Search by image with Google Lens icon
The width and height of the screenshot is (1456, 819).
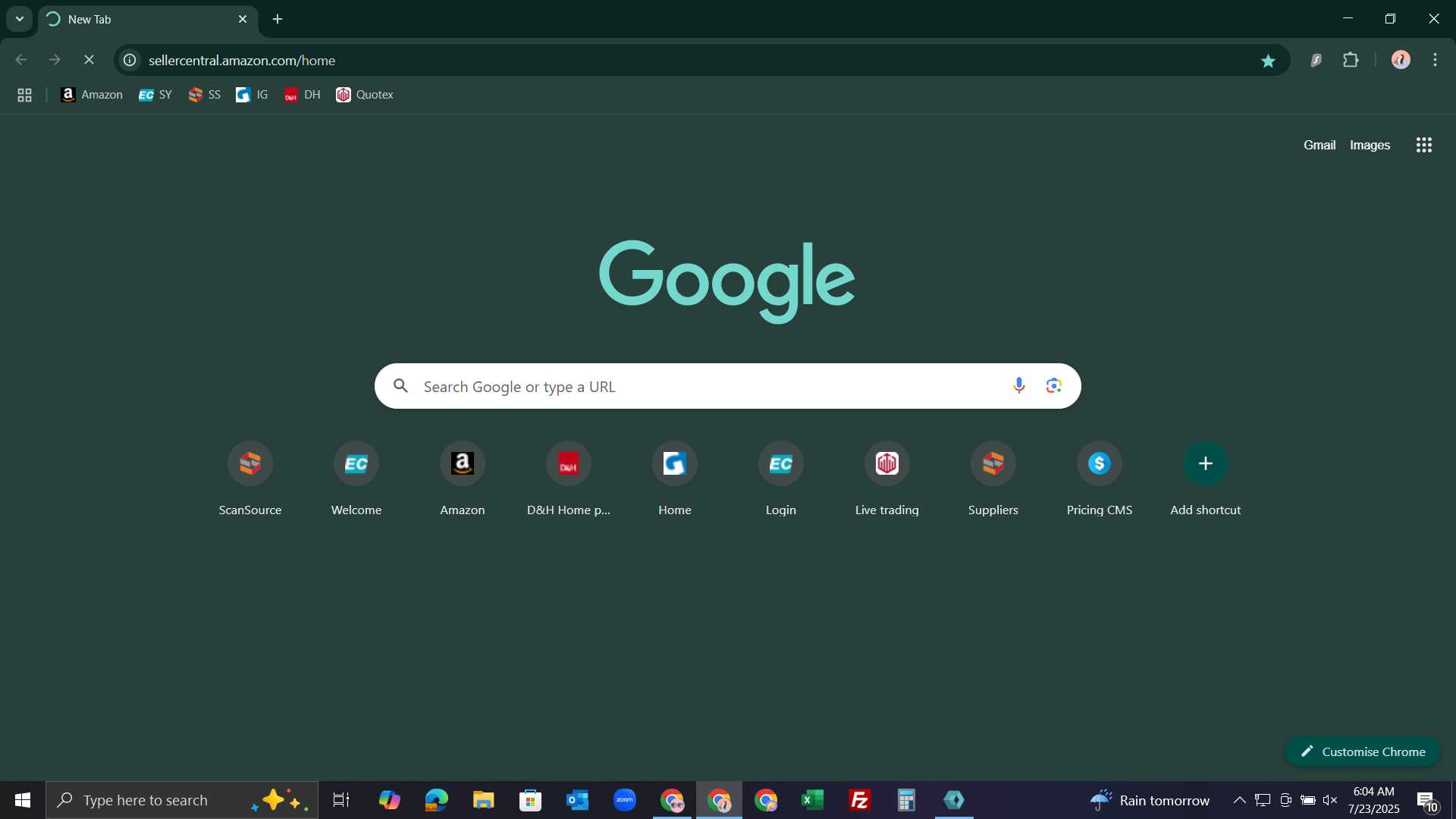click(1054, 386)
